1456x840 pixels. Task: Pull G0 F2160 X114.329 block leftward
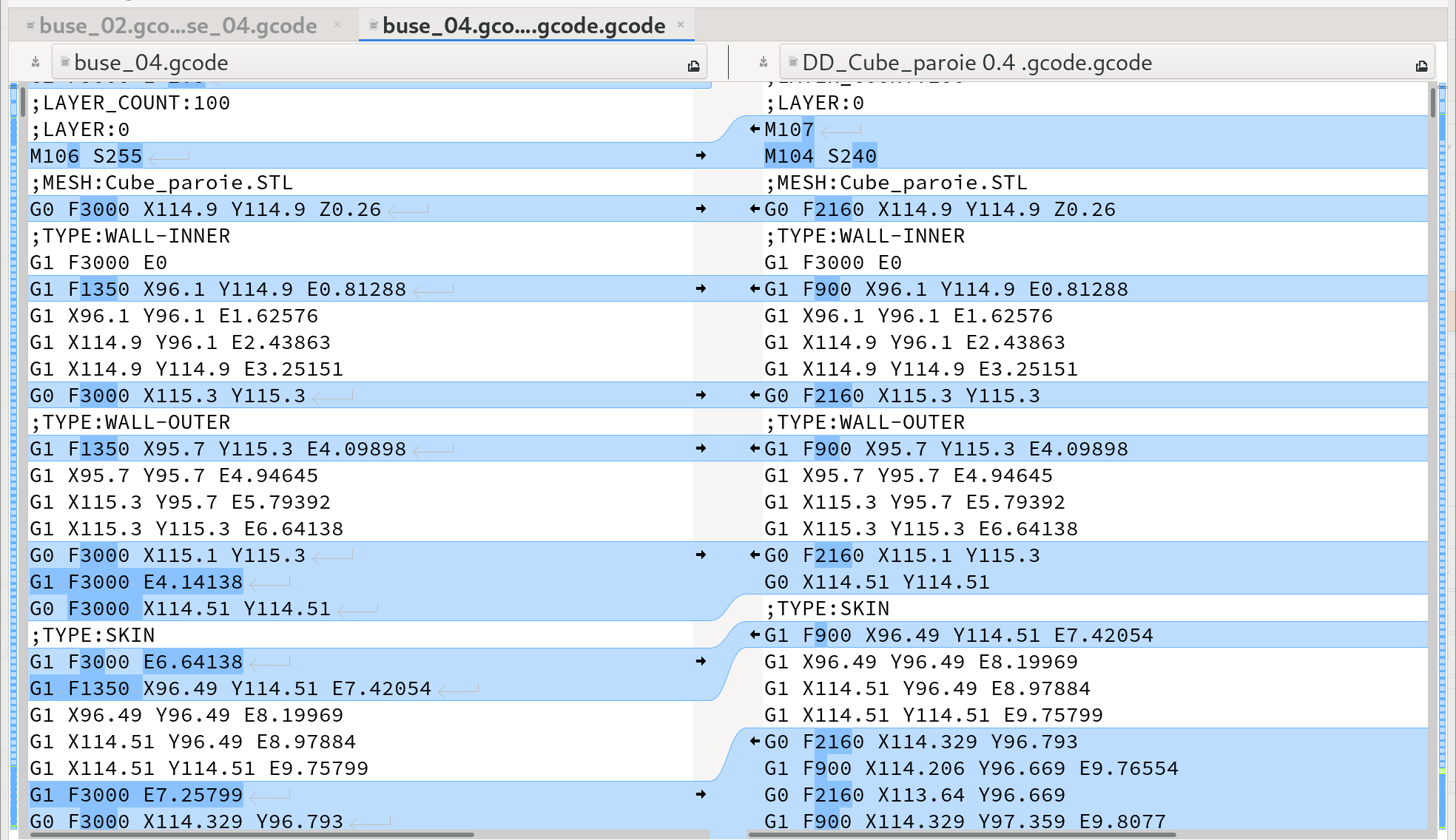pyautogui.click(x=755, y=742)
